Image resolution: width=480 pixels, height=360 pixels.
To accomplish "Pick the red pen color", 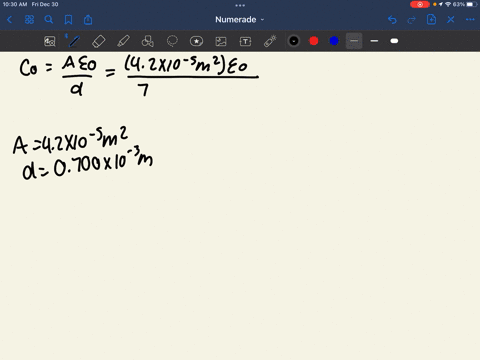I will click(314, 41).
